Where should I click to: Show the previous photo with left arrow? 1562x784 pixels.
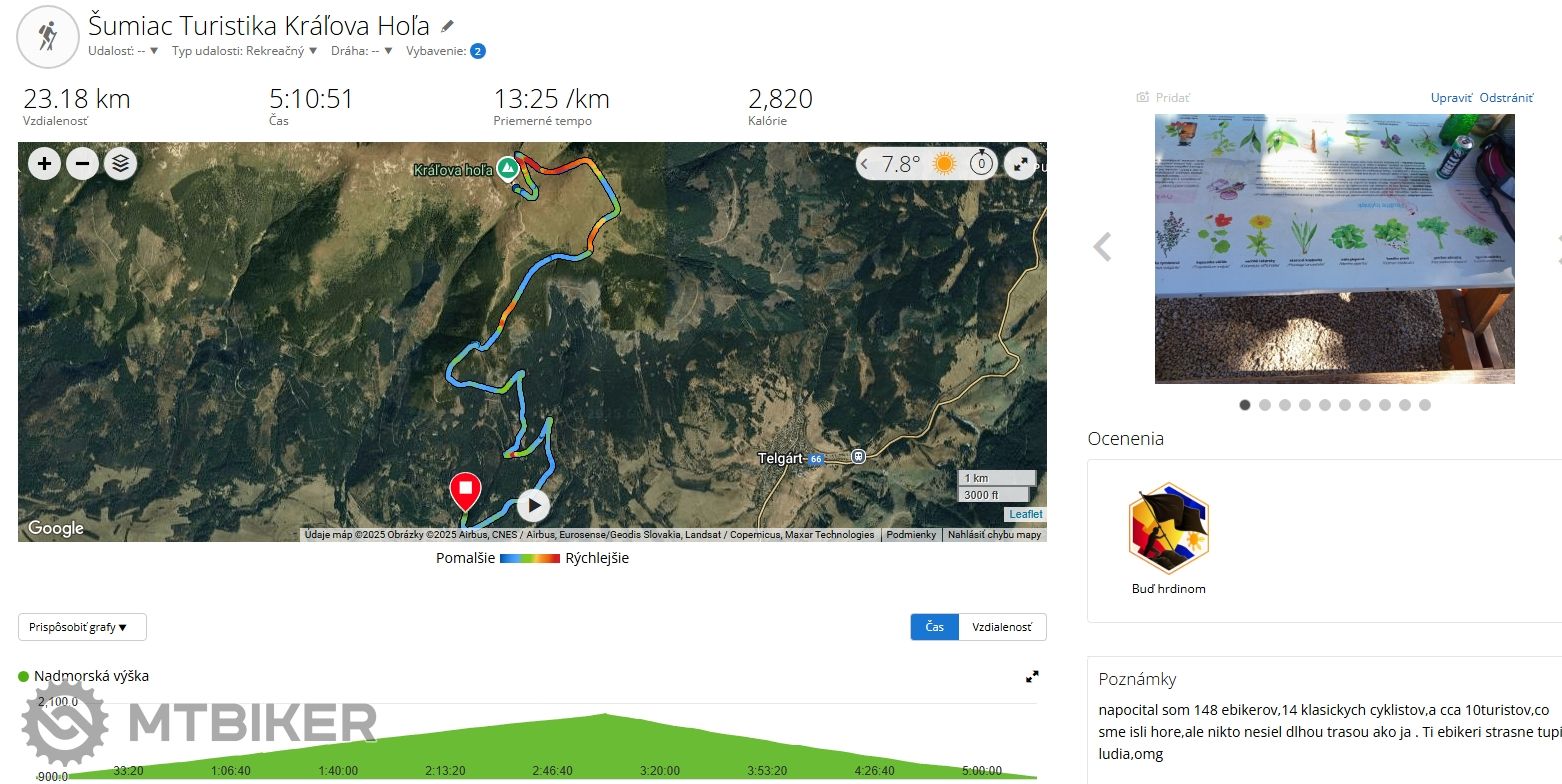click(x=1102, y=247)
